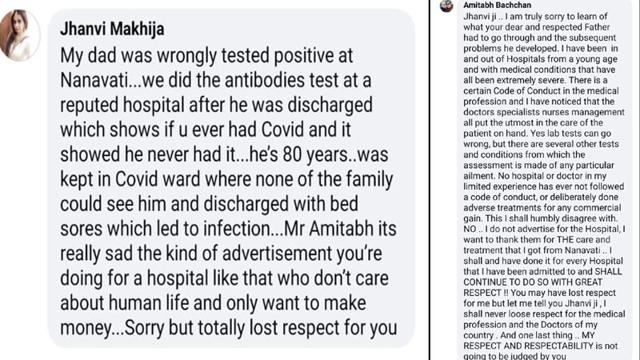Open Amitabh Bachchan's profile avatar
The image size is (640, 360).
click(447, 6)
